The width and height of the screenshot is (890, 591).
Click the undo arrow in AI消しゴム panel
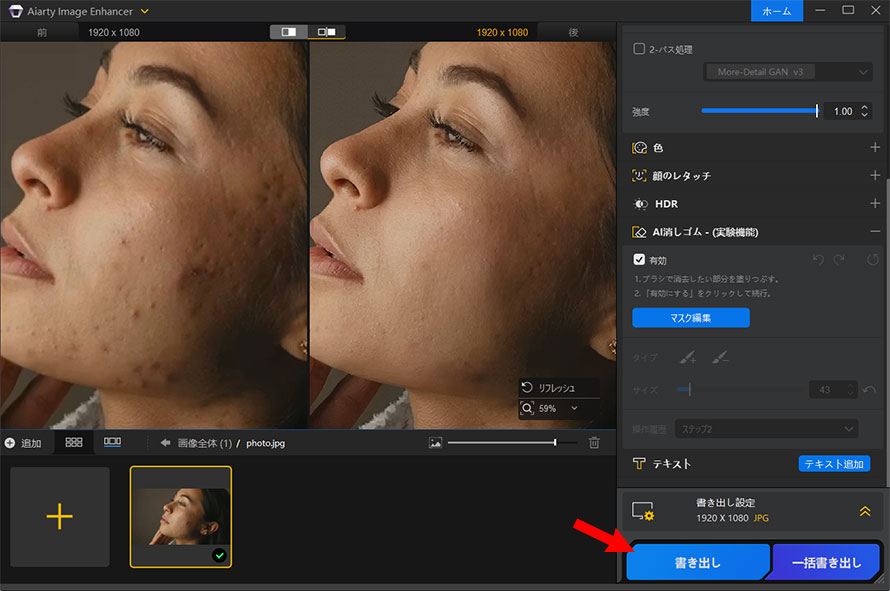pos(818,259)
